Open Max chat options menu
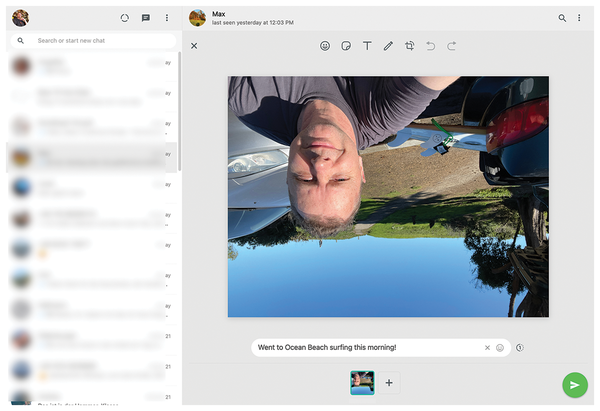 click(x=579, y=18)
